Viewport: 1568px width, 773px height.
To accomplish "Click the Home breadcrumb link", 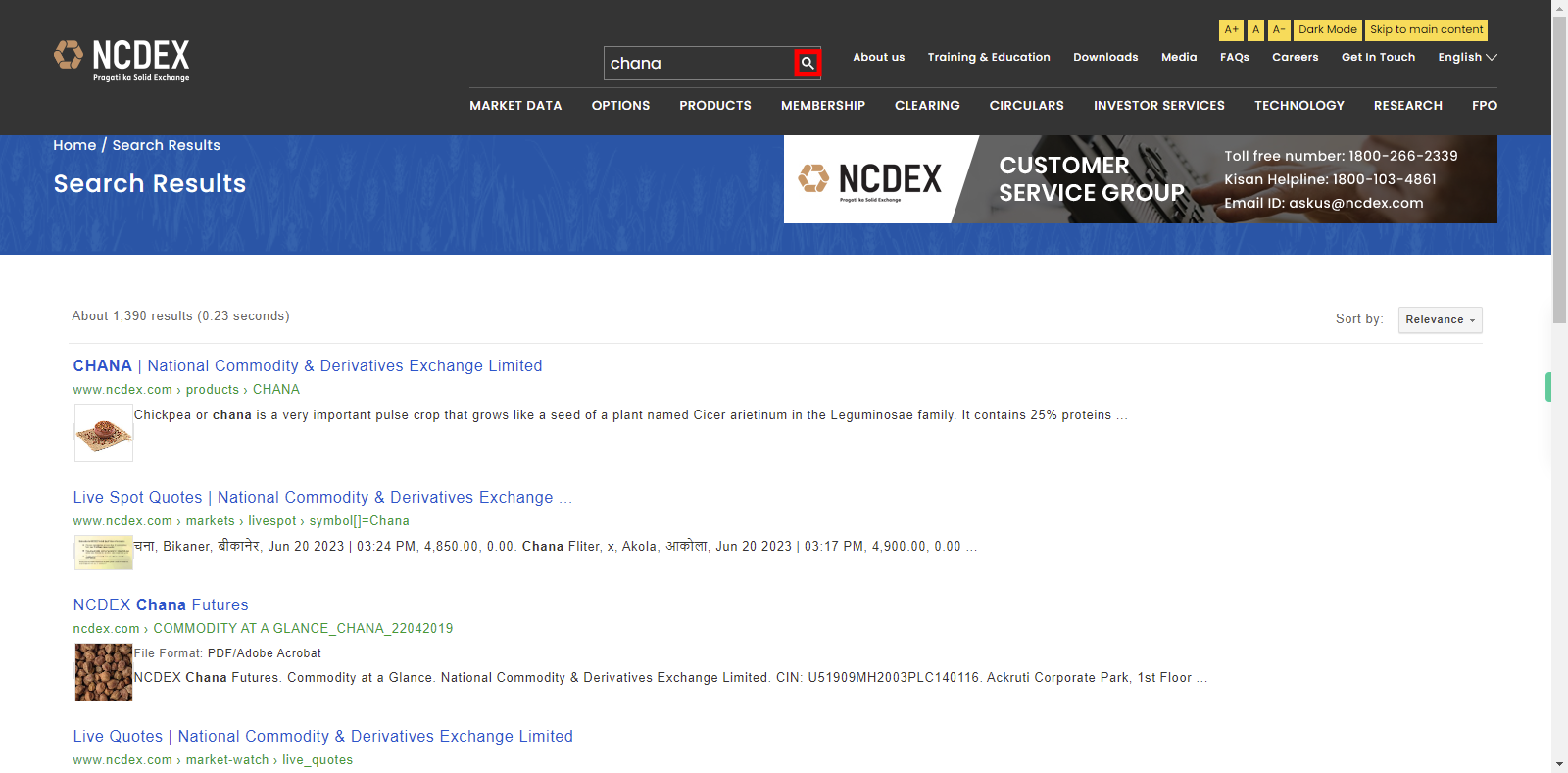I will tap(74, 145).
